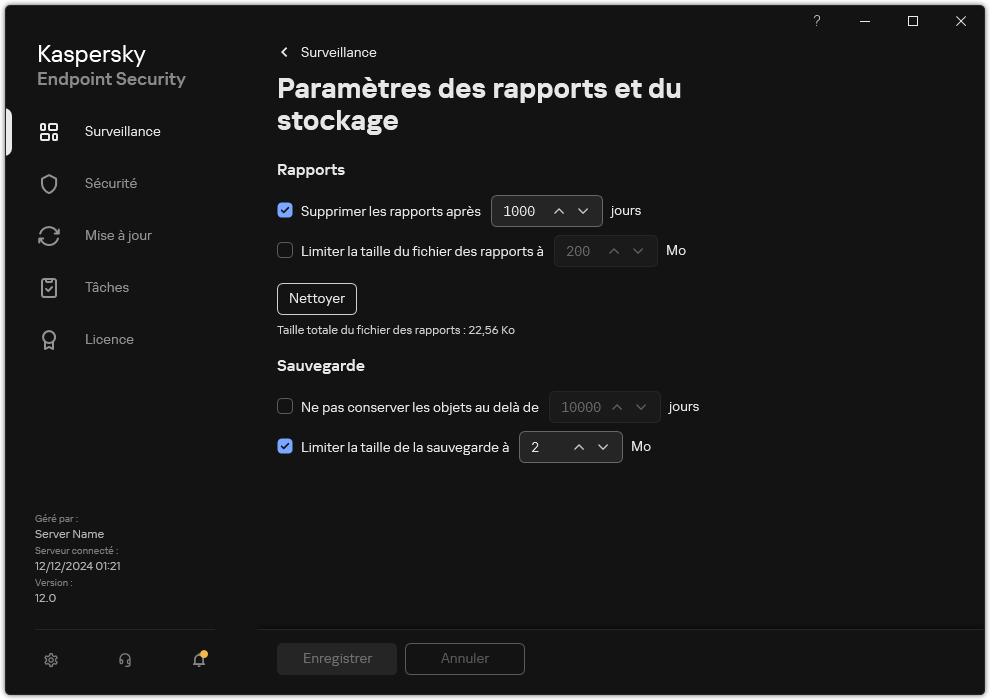Click Annuler to discard changes

464,658
